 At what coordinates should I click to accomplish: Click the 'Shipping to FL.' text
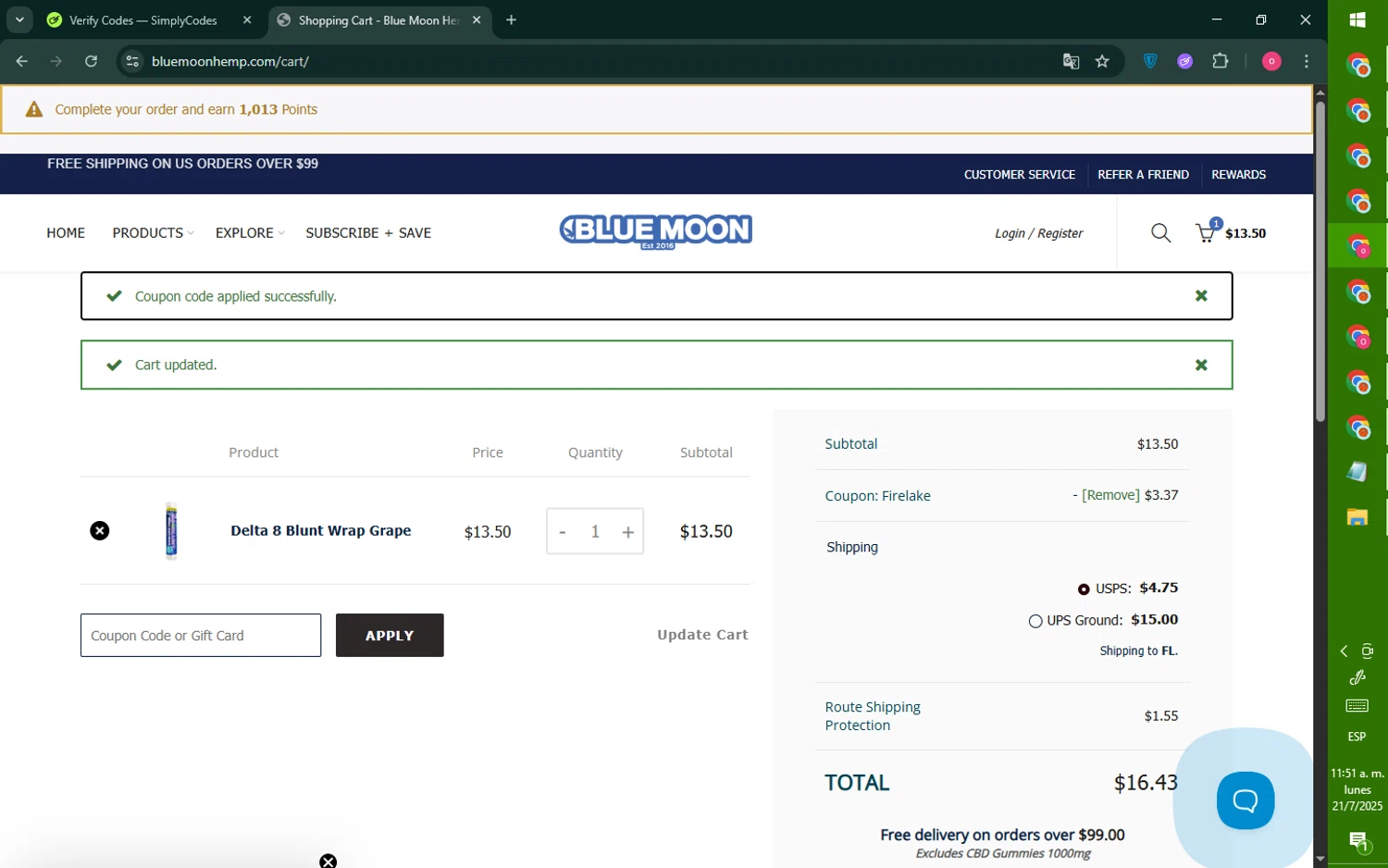(1139, 651)
